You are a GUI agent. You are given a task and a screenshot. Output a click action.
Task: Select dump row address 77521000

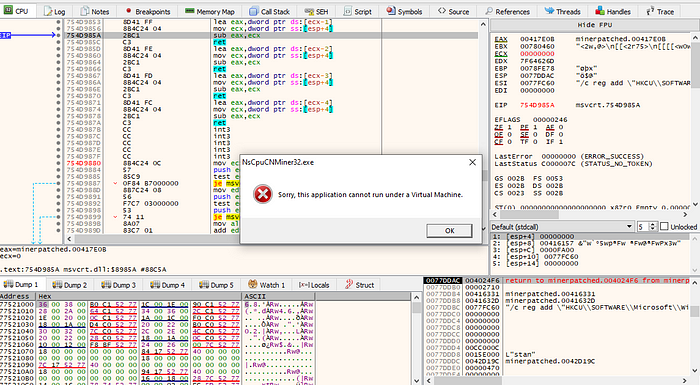point(17,304)
